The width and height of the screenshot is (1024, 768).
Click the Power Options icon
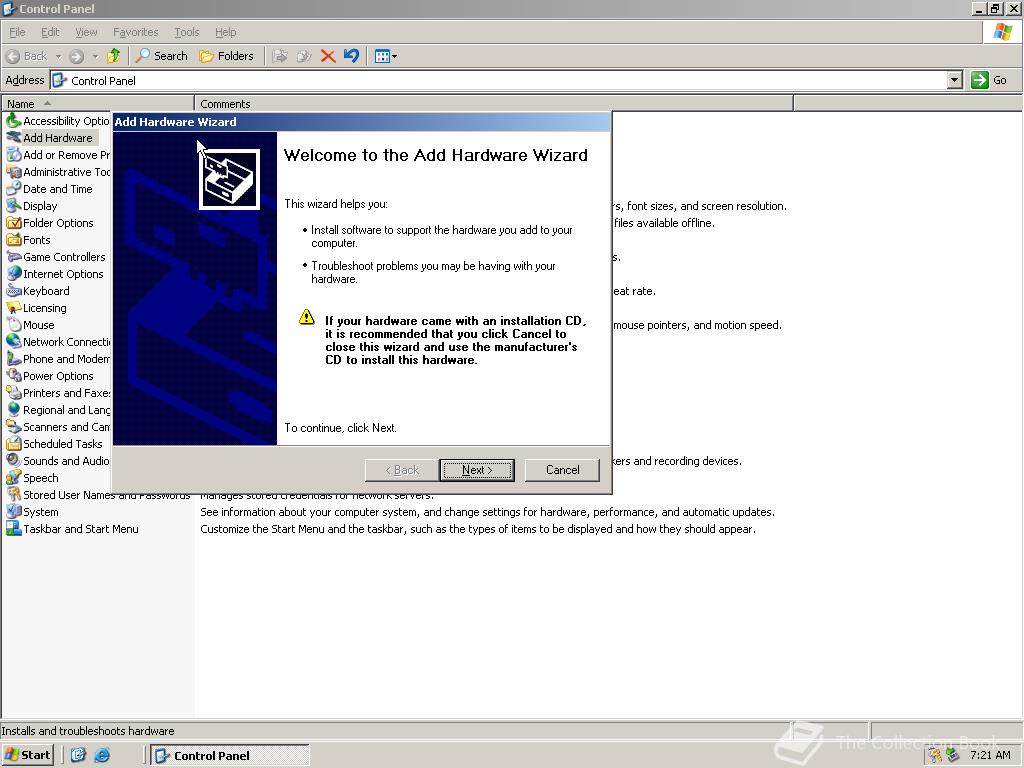[x=13, y=376]
